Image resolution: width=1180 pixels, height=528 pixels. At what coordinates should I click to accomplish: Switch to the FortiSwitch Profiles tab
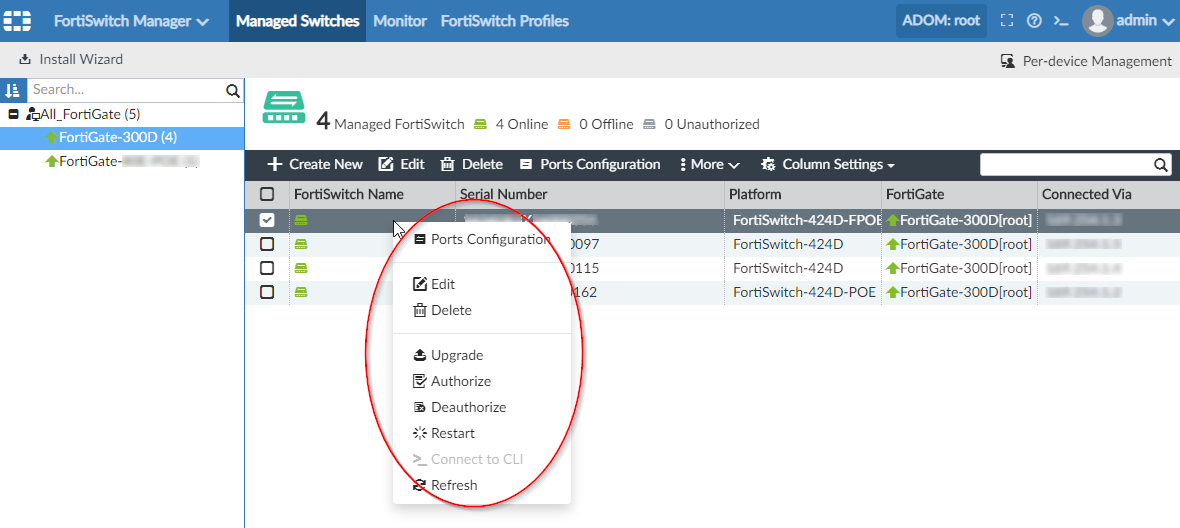[504, 21]
